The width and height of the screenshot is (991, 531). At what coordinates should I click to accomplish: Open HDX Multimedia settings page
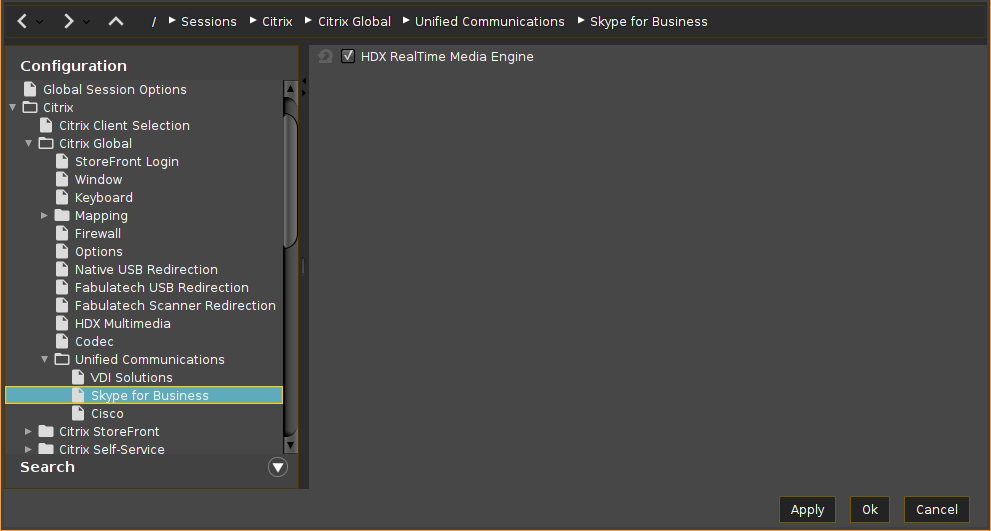coord(122,323)
